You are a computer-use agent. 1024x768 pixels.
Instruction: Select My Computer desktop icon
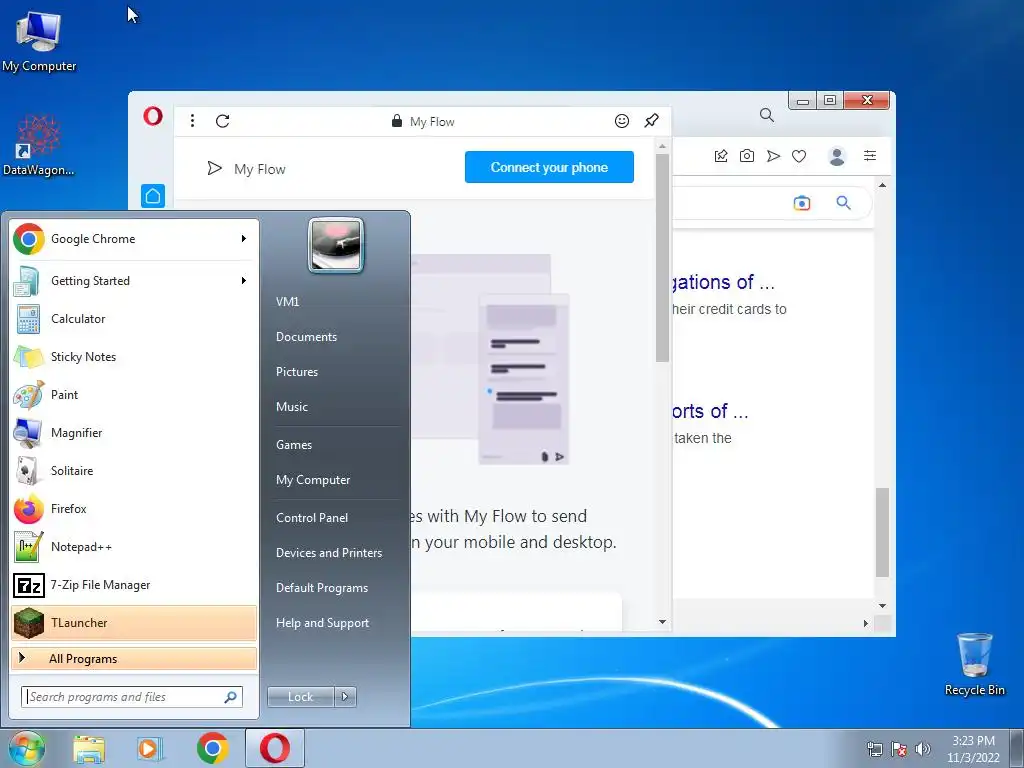(x=39, y=42)
